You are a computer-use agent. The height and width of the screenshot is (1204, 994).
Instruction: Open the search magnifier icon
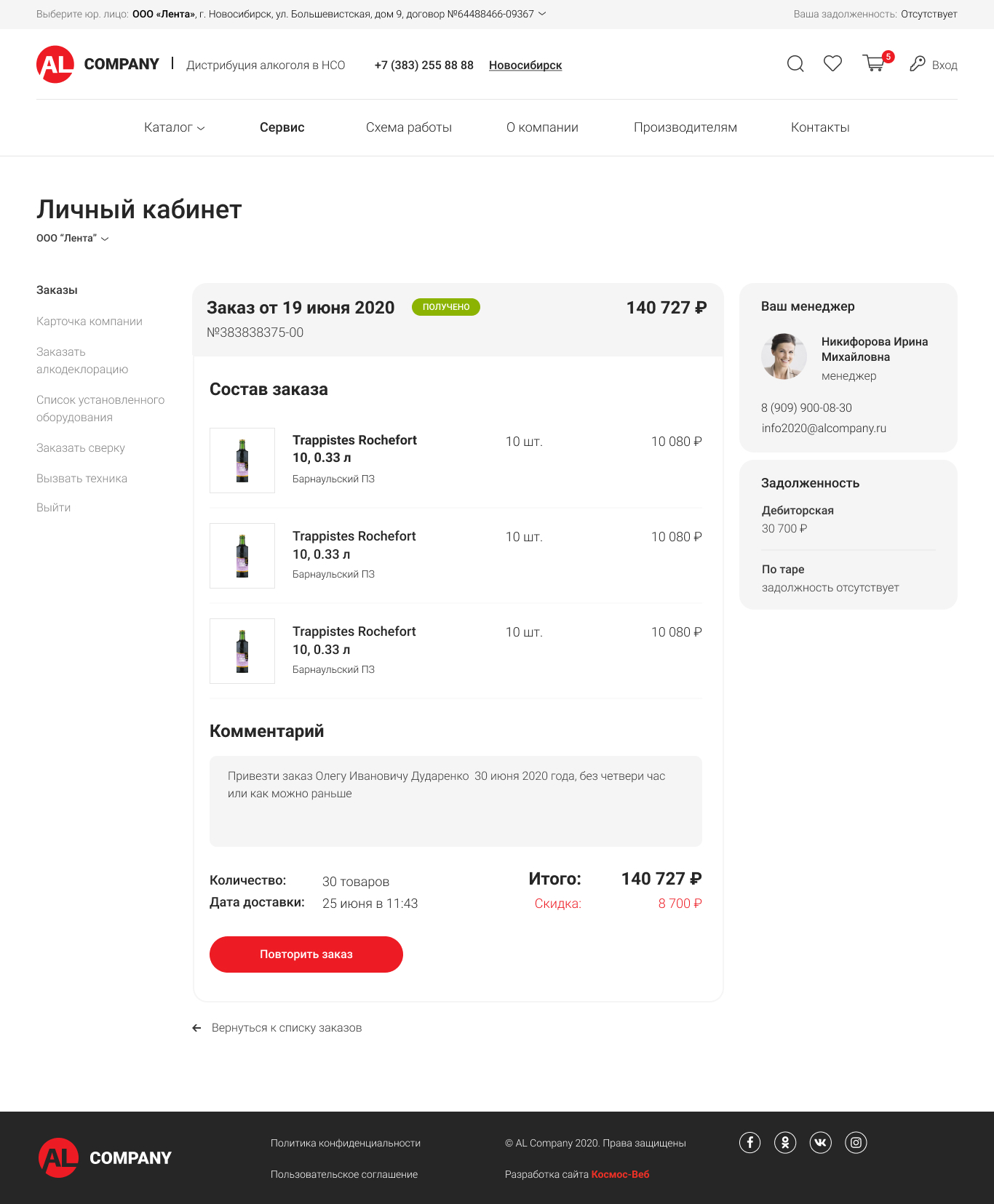pyautogui.click(x=795, y=64)
